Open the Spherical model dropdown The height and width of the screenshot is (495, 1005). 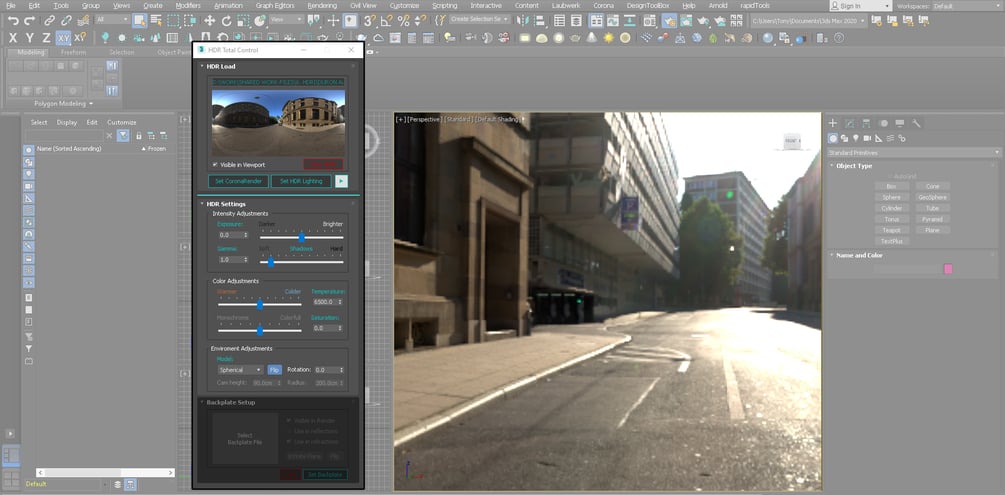240,370
